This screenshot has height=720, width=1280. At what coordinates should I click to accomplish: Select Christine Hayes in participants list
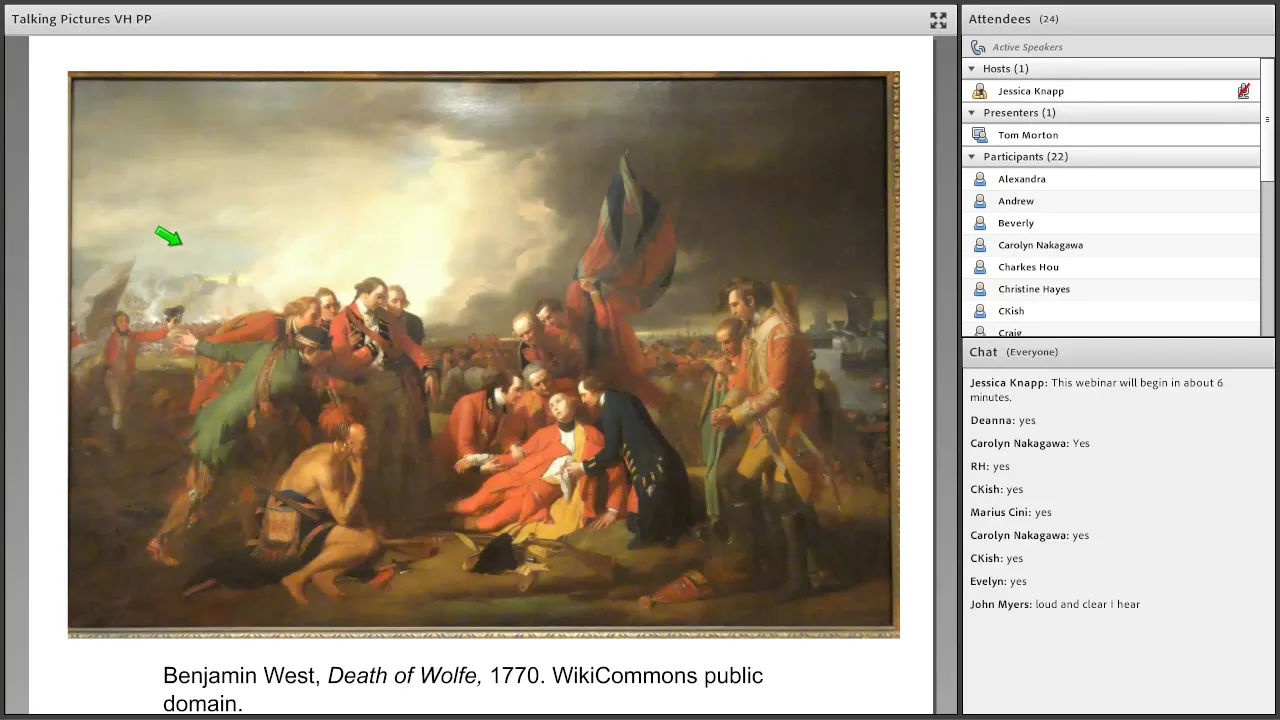pyautogui.click(x=1111, y=289)
